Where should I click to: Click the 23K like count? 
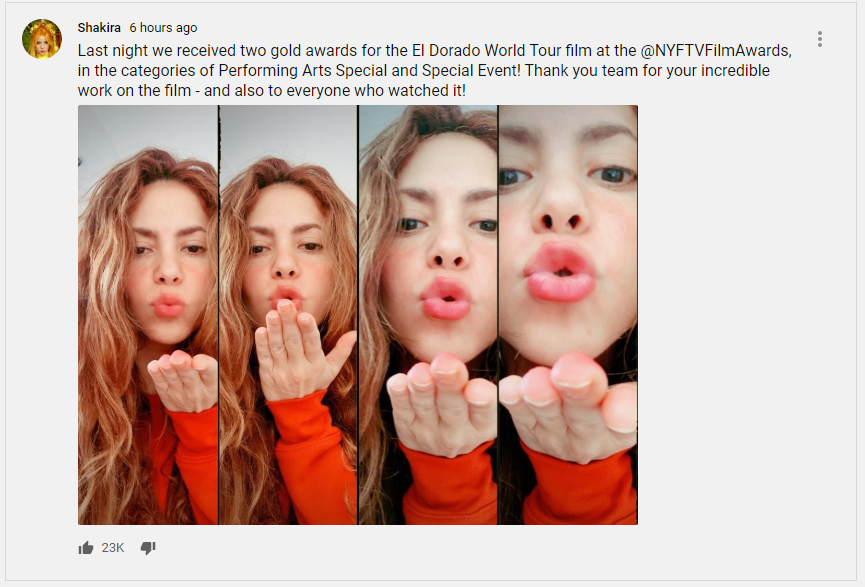tap(113, 548)
